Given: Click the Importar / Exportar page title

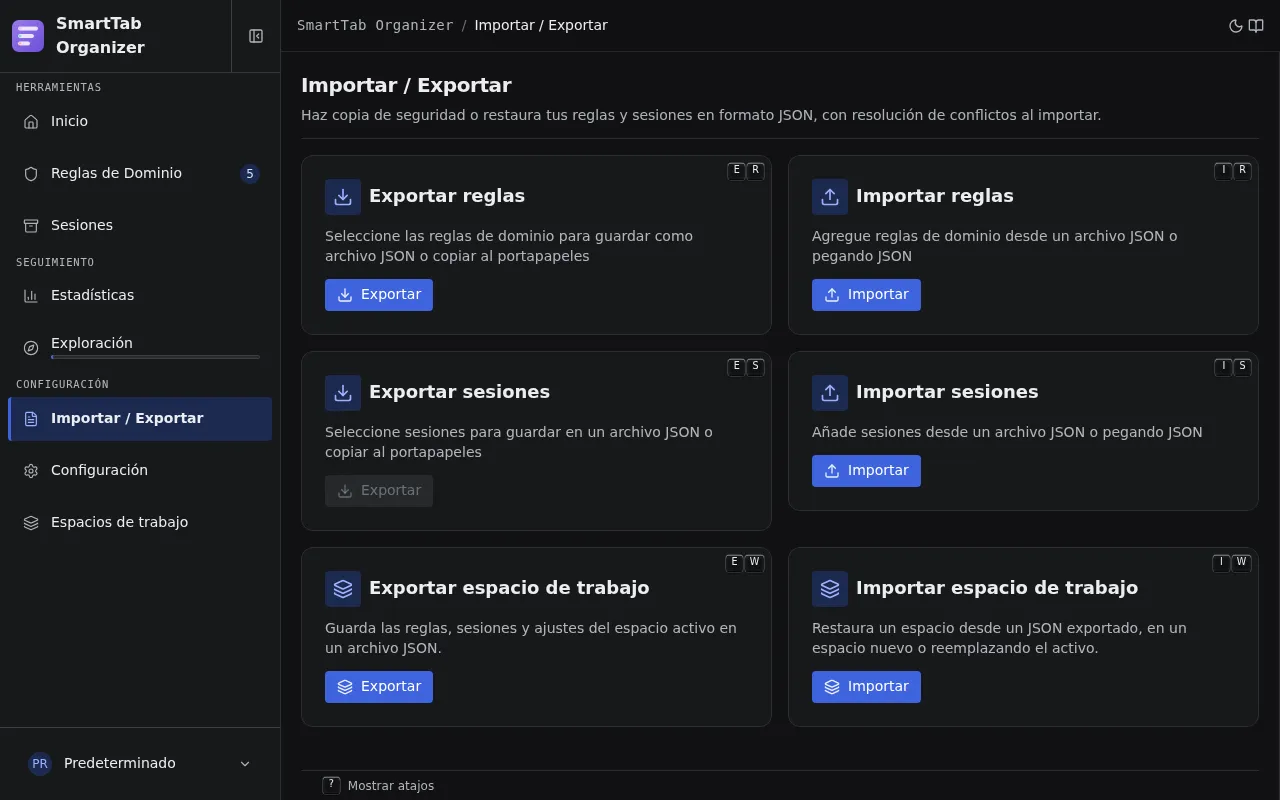Looking at the screenshot, I should click(x=406, y=85).
